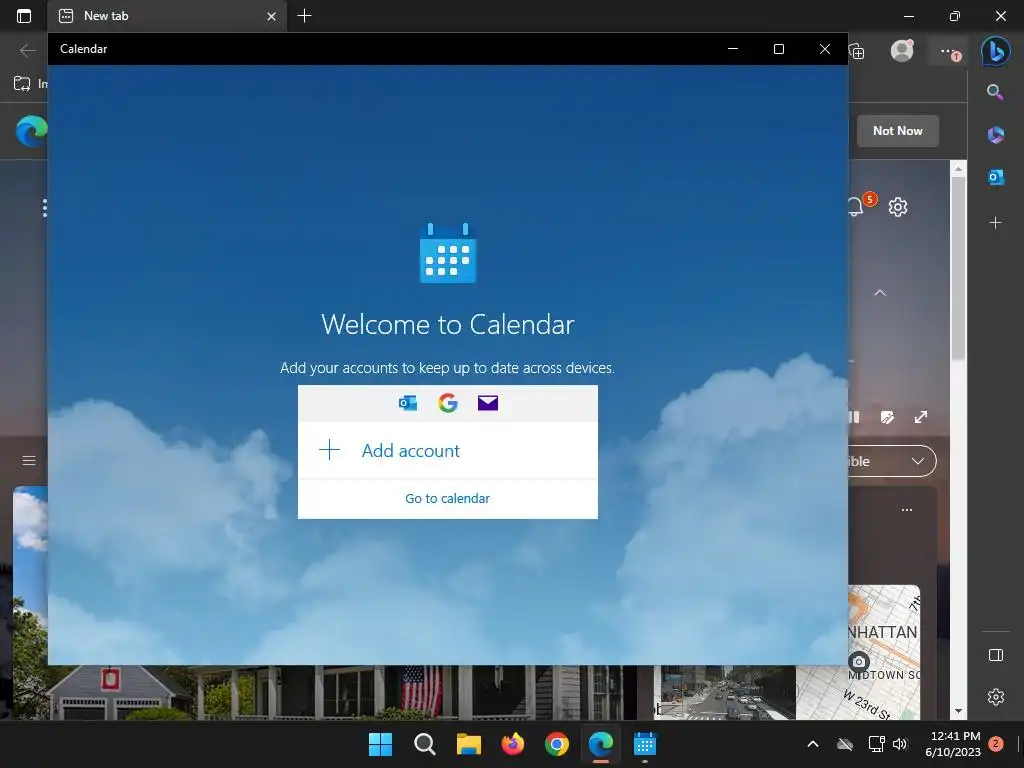Open Edge sidebar settings gear
The height and width of the screenshot is (768, 1024).
(996, 697)
